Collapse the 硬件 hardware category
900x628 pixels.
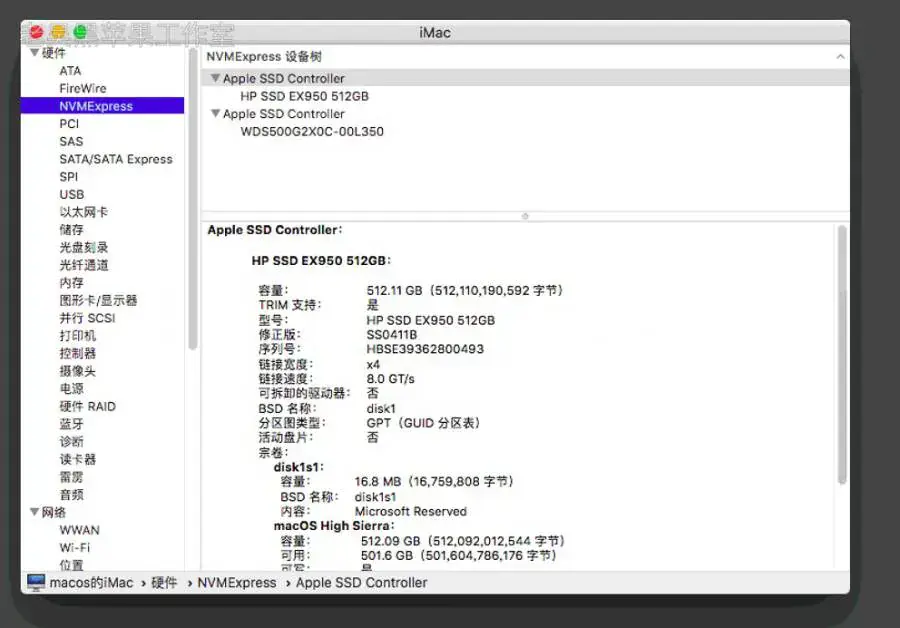pyautogui.click(x=34, y=53)
